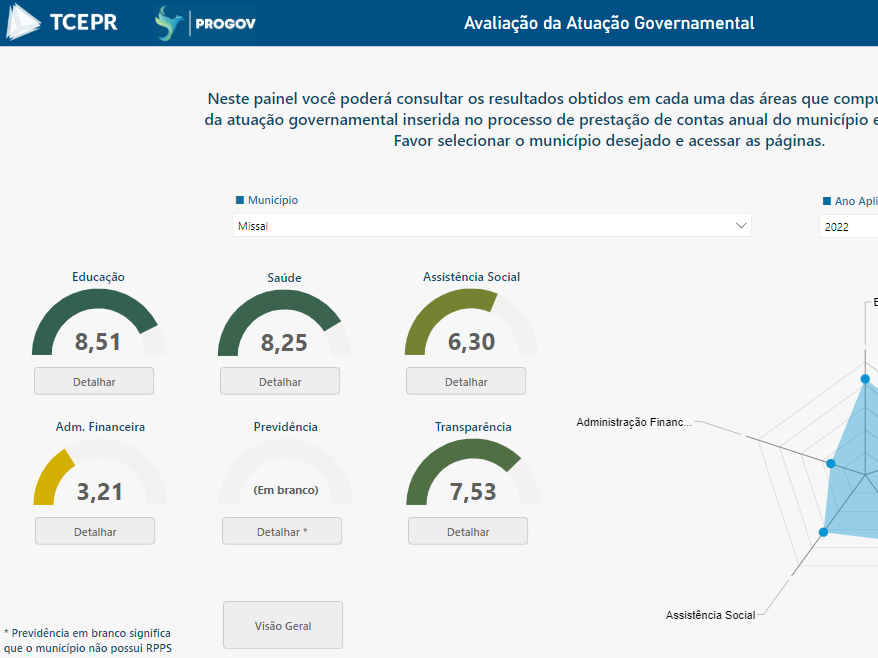Click Detalhar under Assistência Social
Viewport: 878px width, 658px height.
pyautogui.click(x=466, y=381)
